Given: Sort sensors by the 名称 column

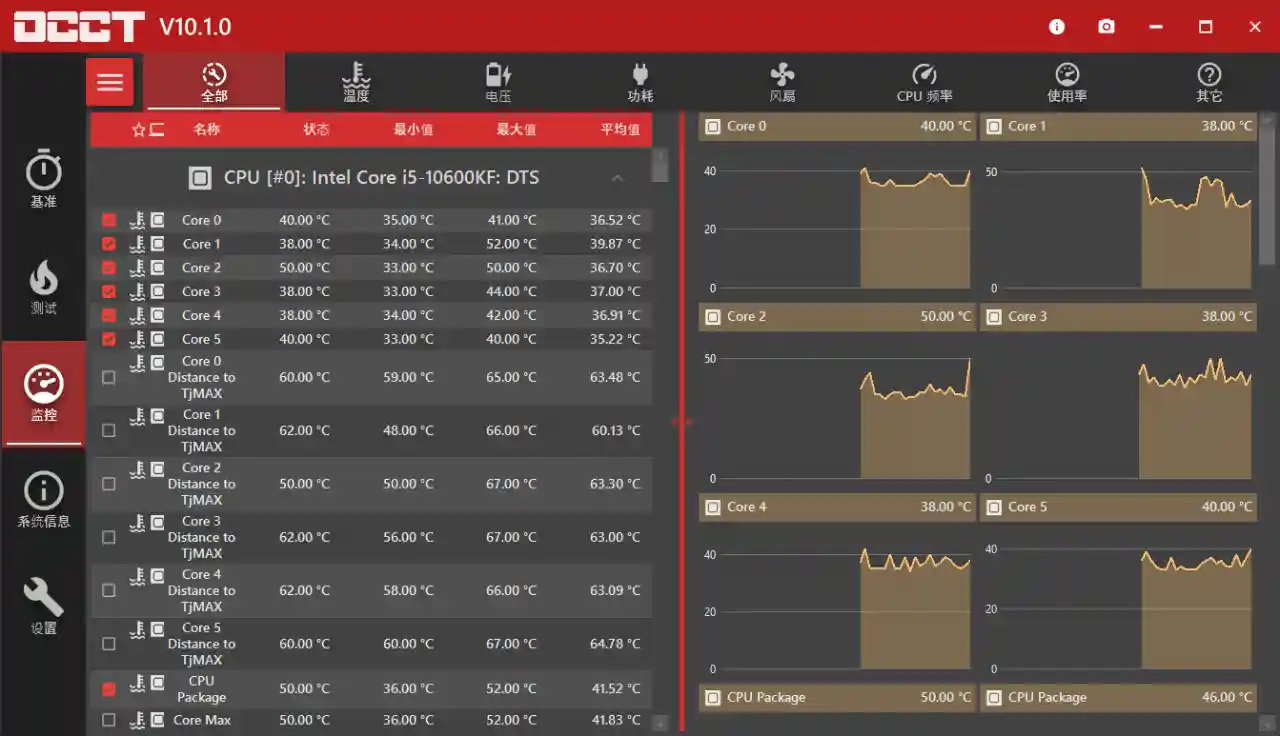Looking at the screenshot, I should [207, 129].
